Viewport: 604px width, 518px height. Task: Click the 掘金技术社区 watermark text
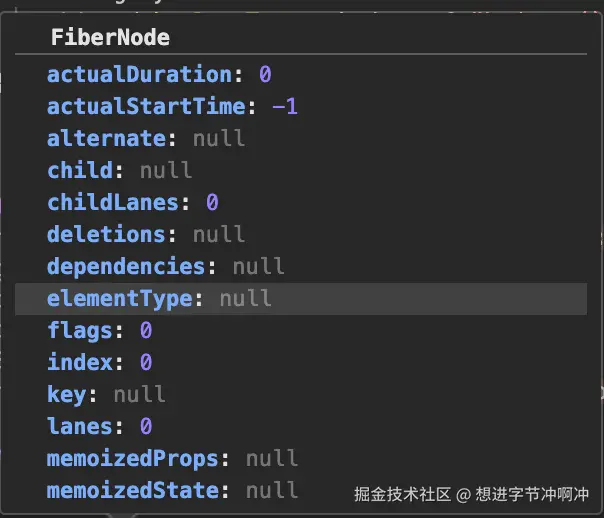(x=404, y=494)
